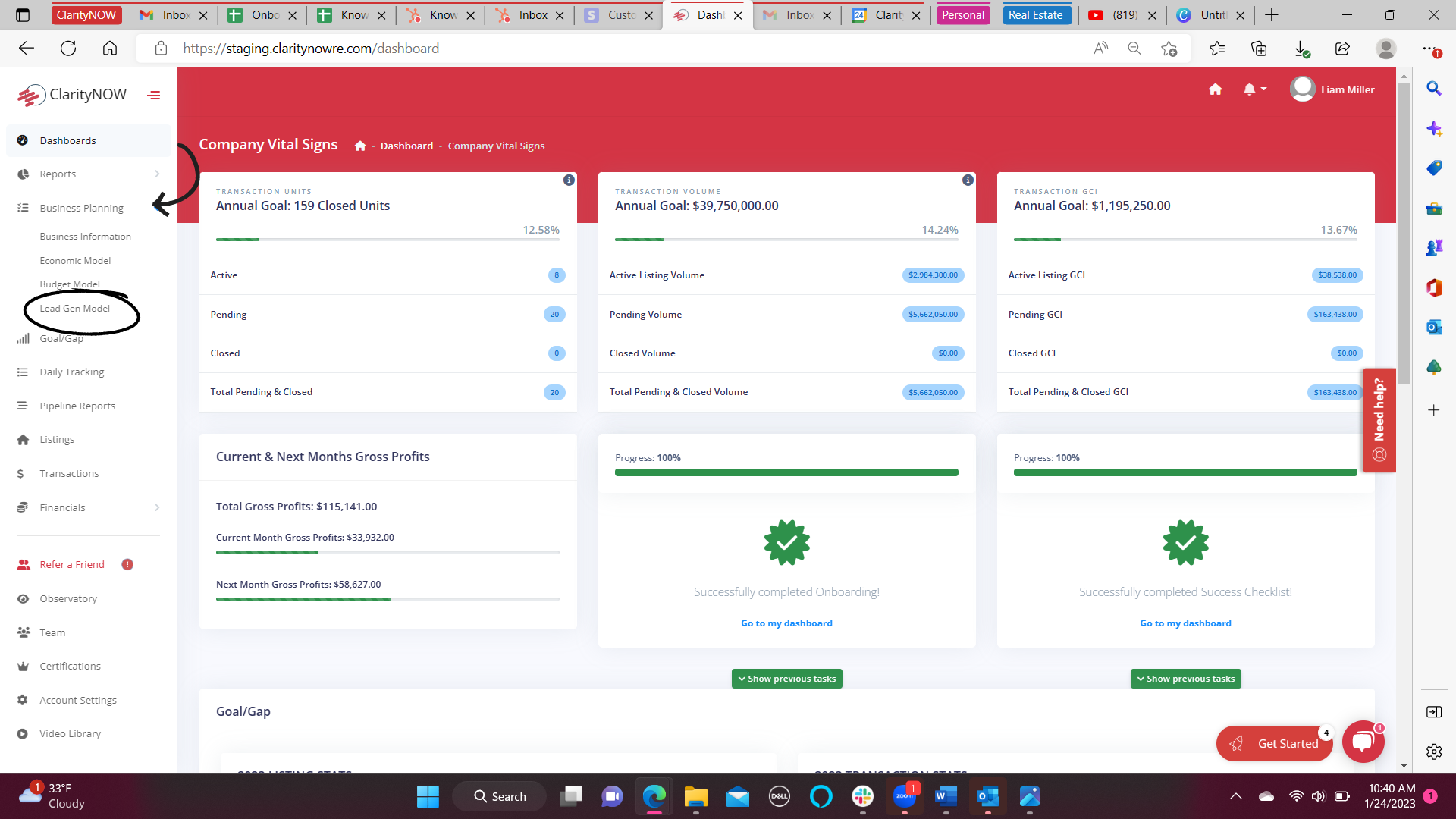Open Pipeline Reports icon

point(21,406)
